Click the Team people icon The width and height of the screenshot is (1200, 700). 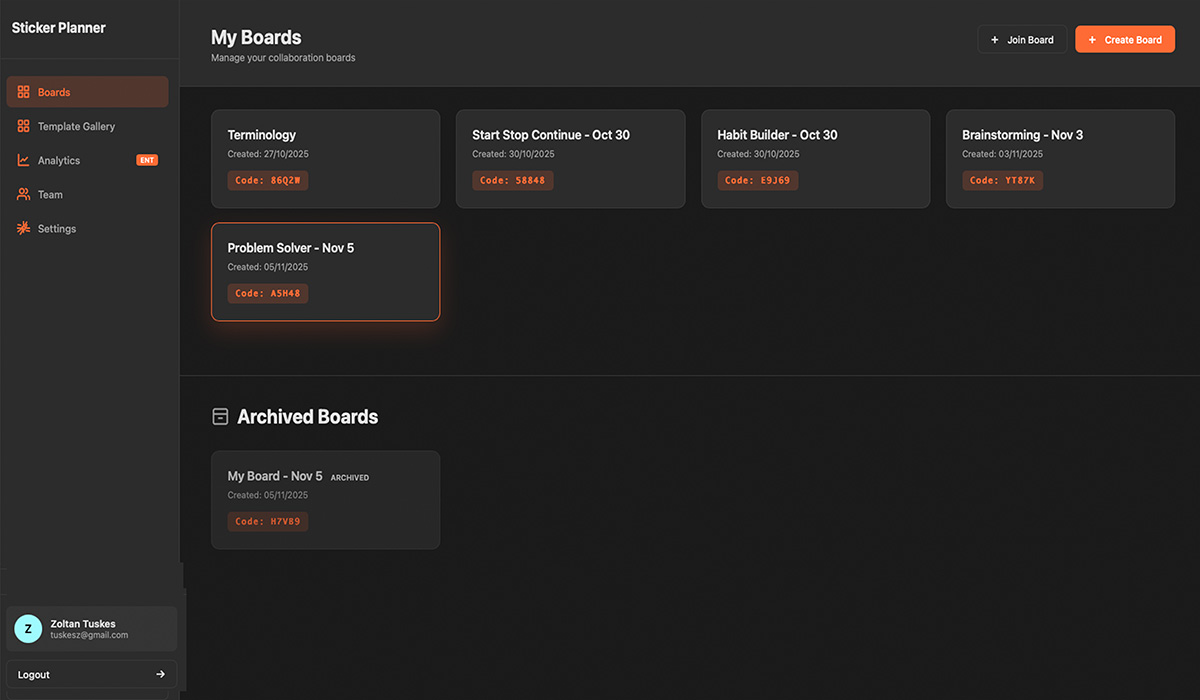coord(22,194)
